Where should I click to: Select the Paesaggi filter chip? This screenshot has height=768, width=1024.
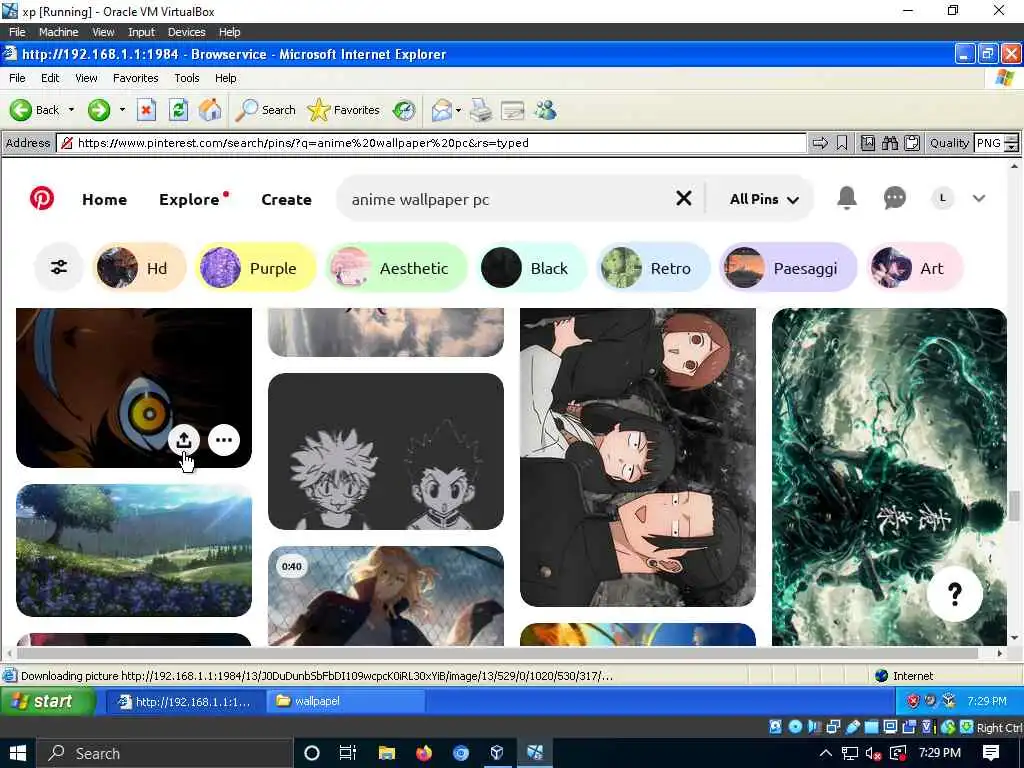coord(788,268)
